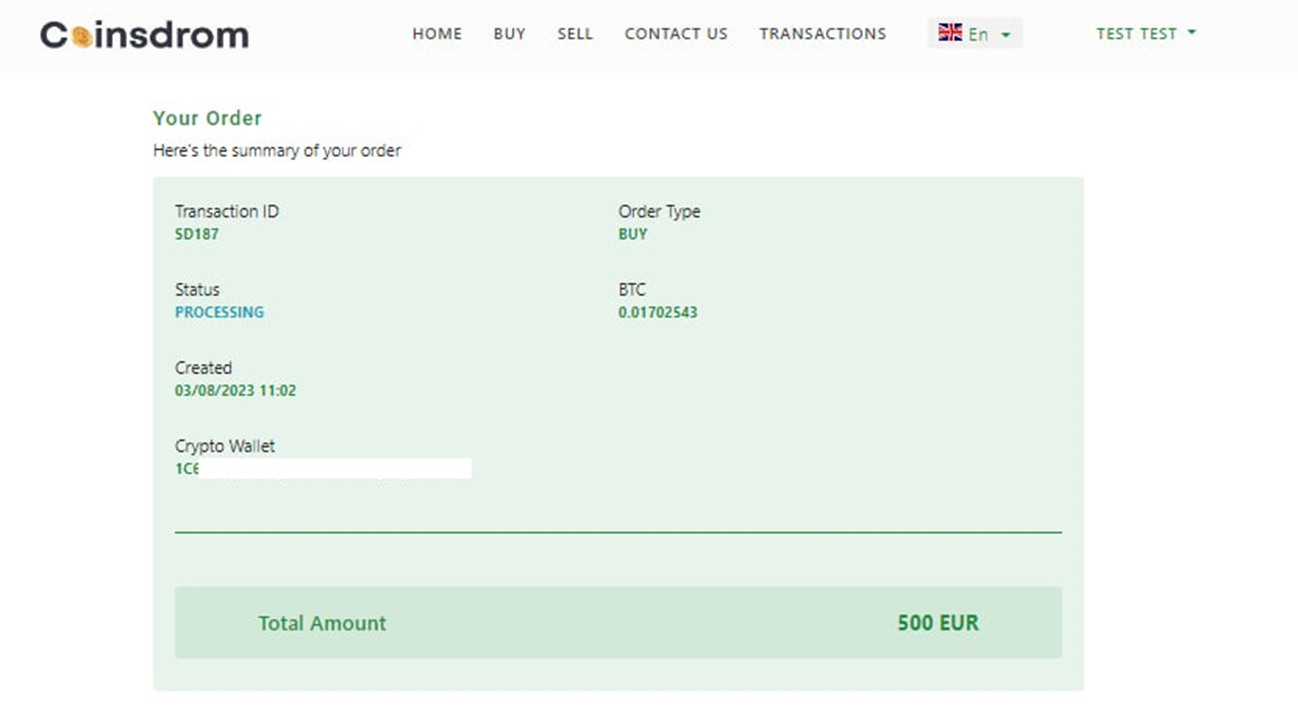Click the created date 03/08/2023 11:02
Screen dimensions: 1298x707
(x=235, y=390)
